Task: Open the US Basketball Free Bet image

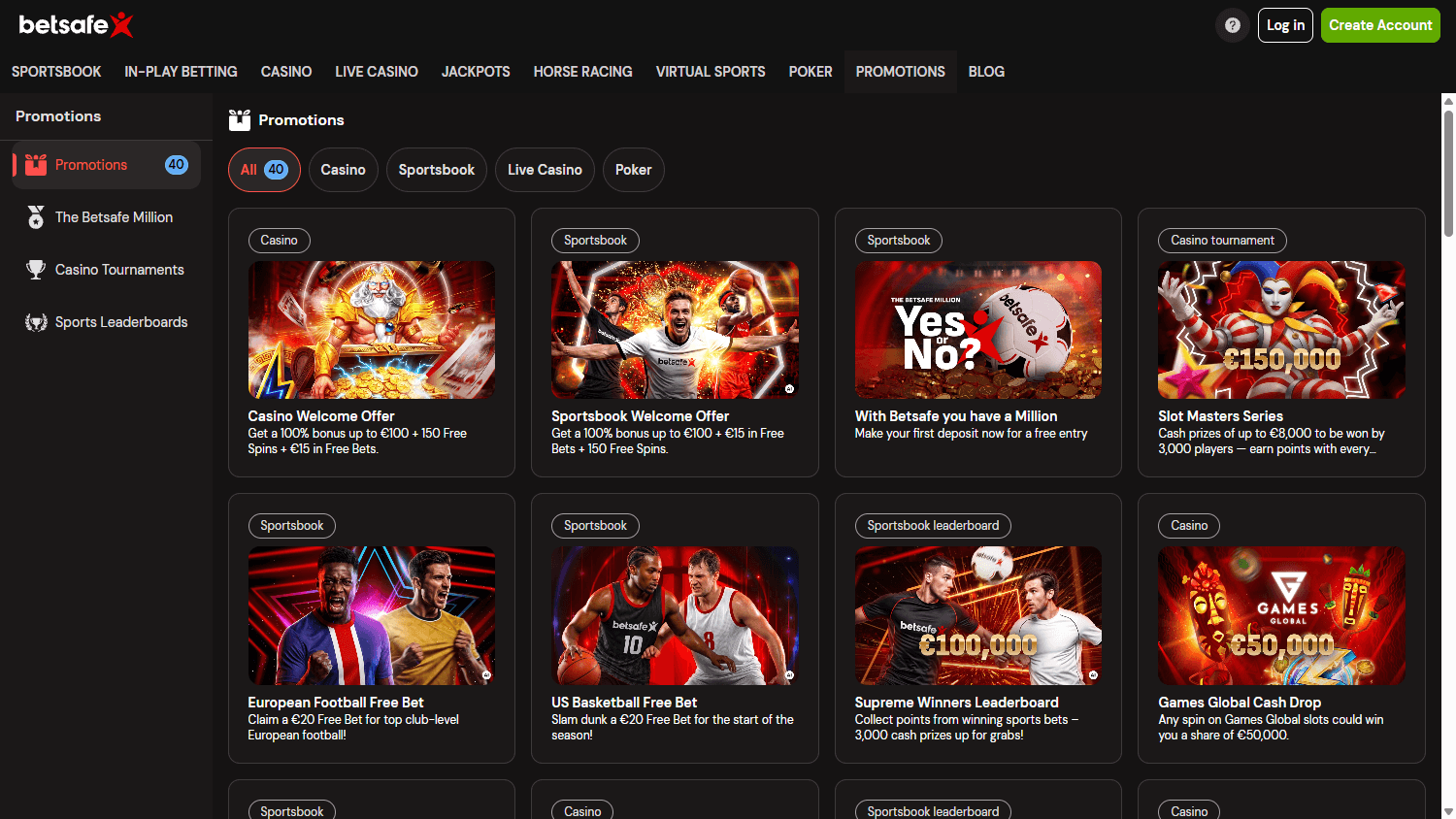Action: (675, 615)
